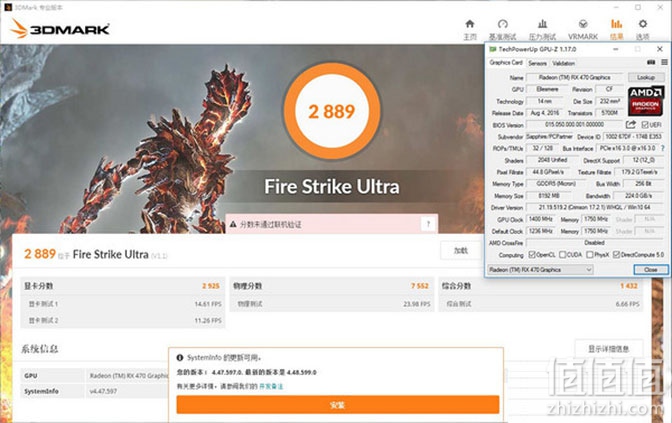
Task: Click the 14.61 FPS graphics test 1 result
Action: 208,304
